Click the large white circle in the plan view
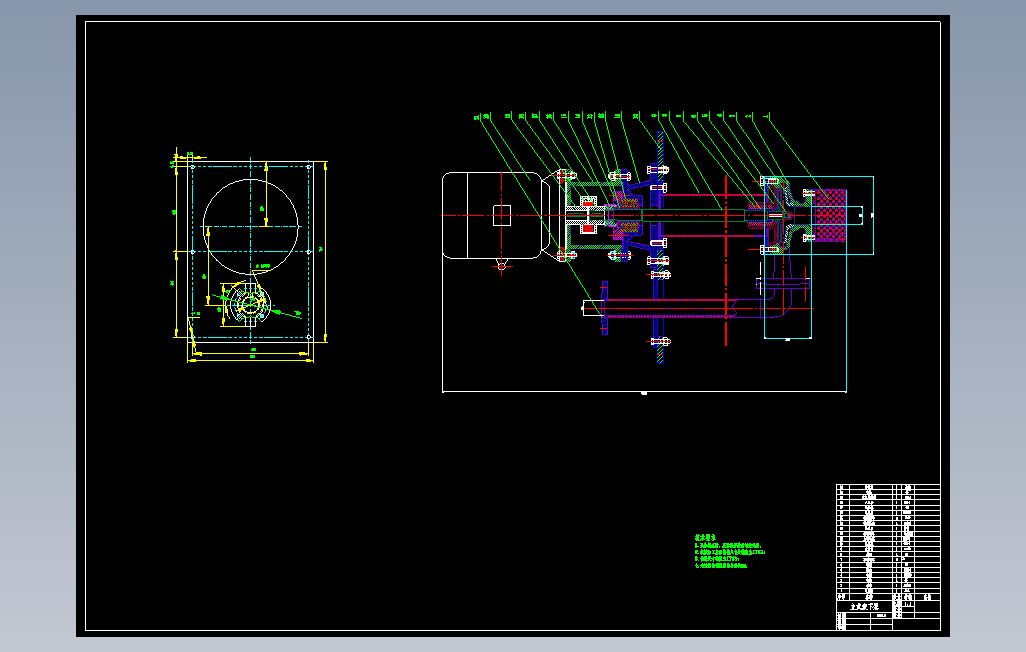The image size is (1026, 652). coord(251,226)
